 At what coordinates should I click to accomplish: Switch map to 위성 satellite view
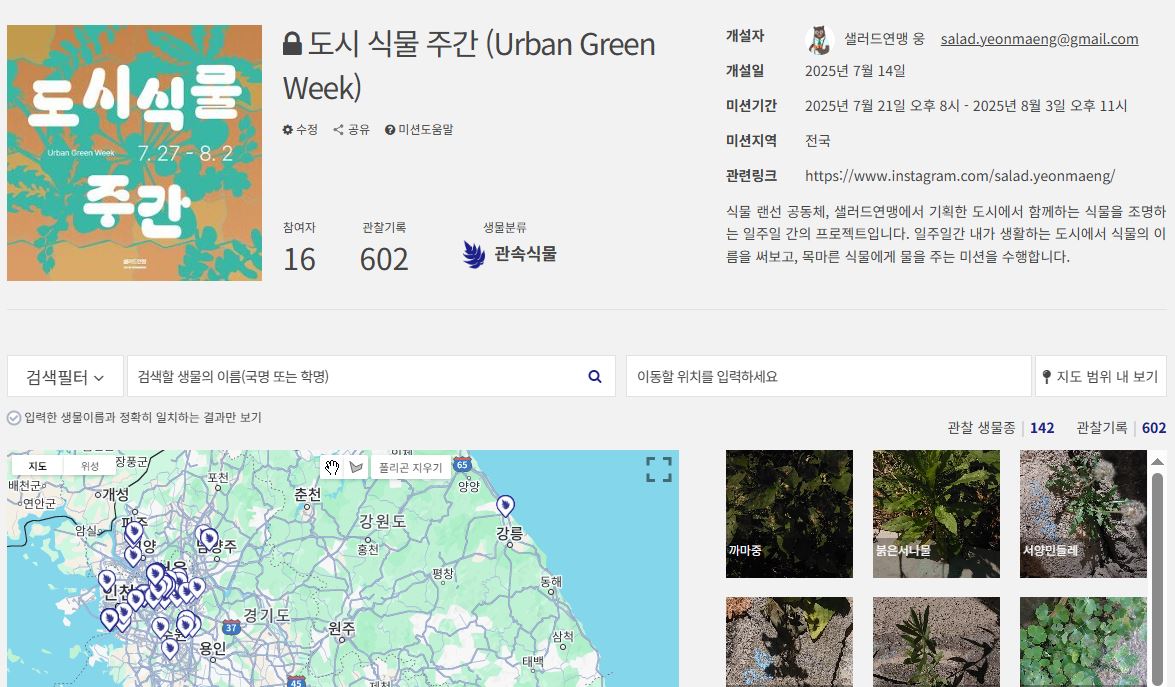pyautogui.click(x=90, y=466)
